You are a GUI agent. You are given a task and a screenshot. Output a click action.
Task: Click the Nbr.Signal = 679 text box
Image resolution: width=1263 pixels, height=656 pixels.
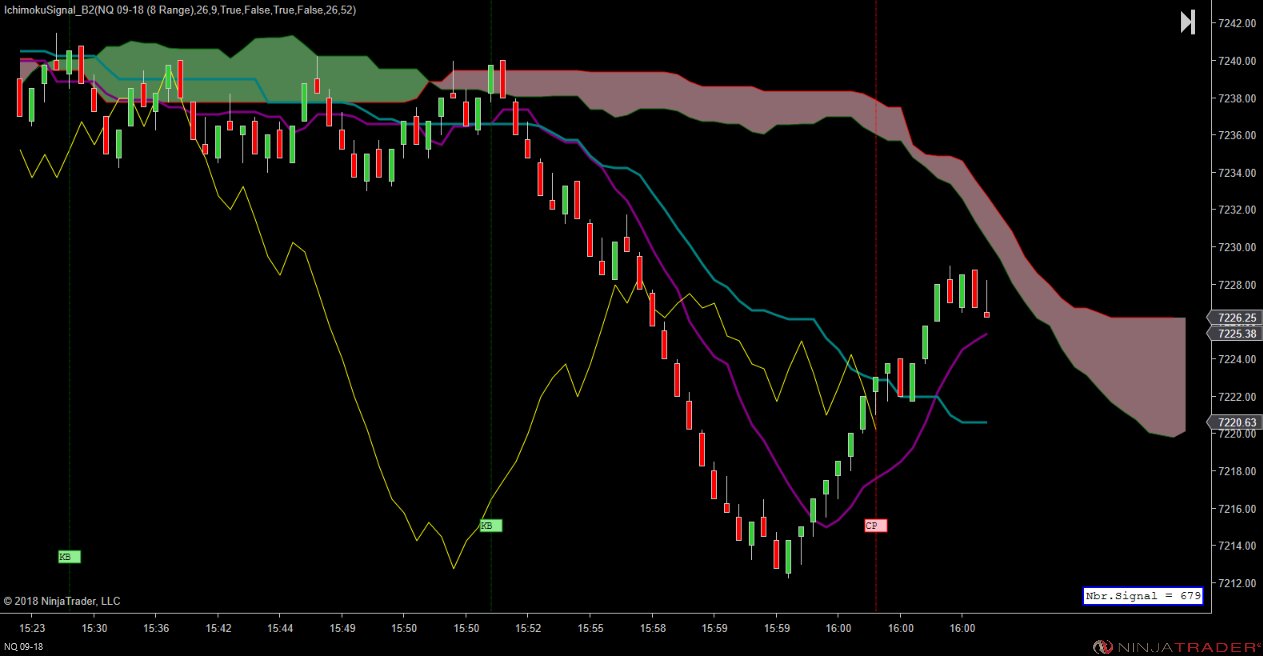pos(1143,596)
